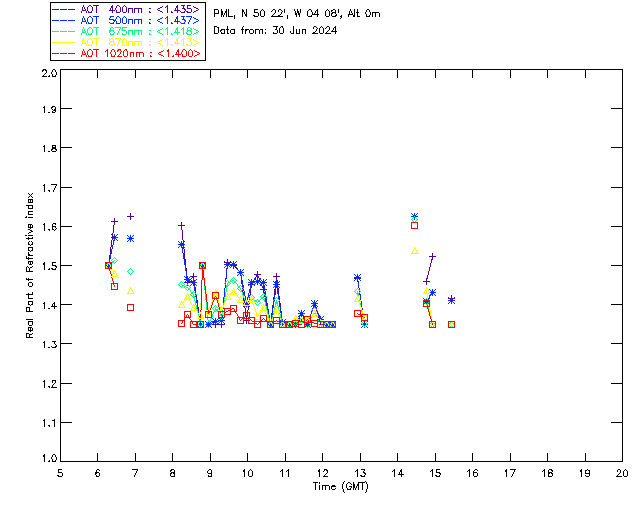
Task: Click the x-axis hour label 10
Action: click(247, 473)
